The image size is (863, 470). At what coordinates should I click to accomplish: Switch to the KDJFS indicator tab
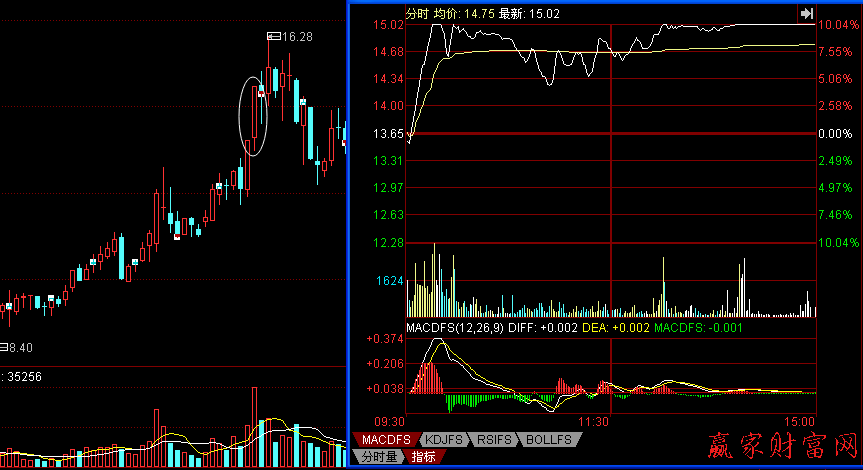click(443, 440)
